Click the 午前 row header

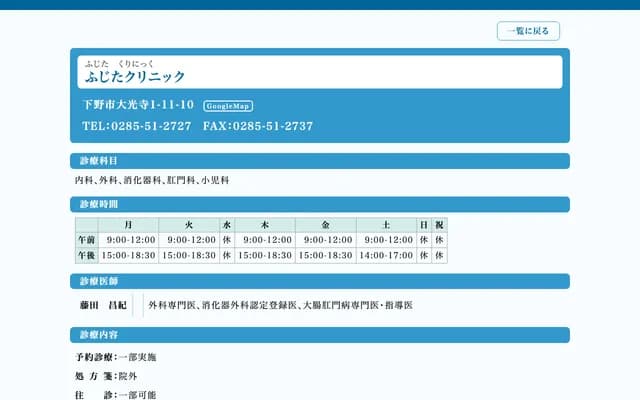pyautogui.click(x=87, y=240)
